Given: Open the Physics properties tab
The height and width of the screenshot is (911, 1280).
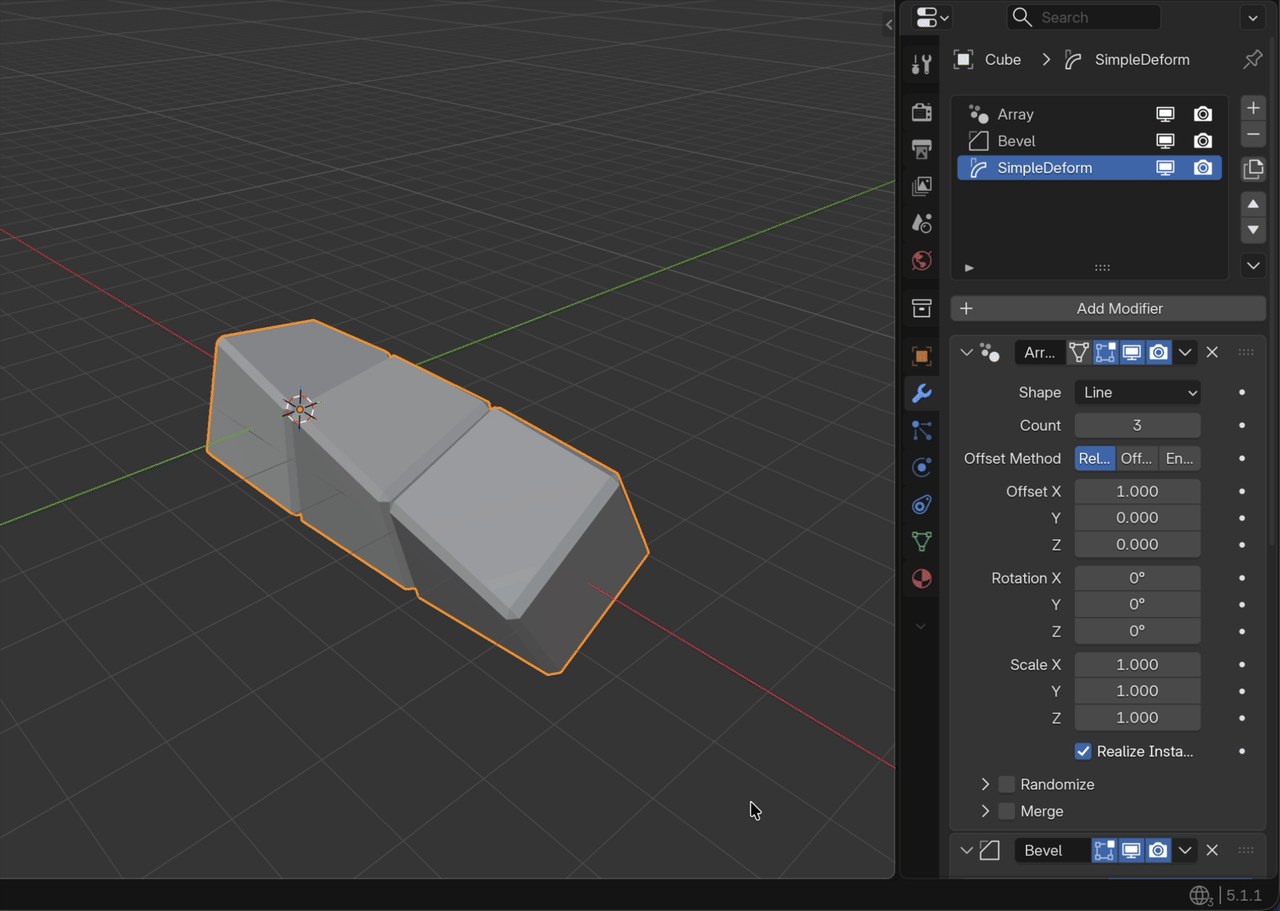Looking at the screenshot, I should coord(921,467).
